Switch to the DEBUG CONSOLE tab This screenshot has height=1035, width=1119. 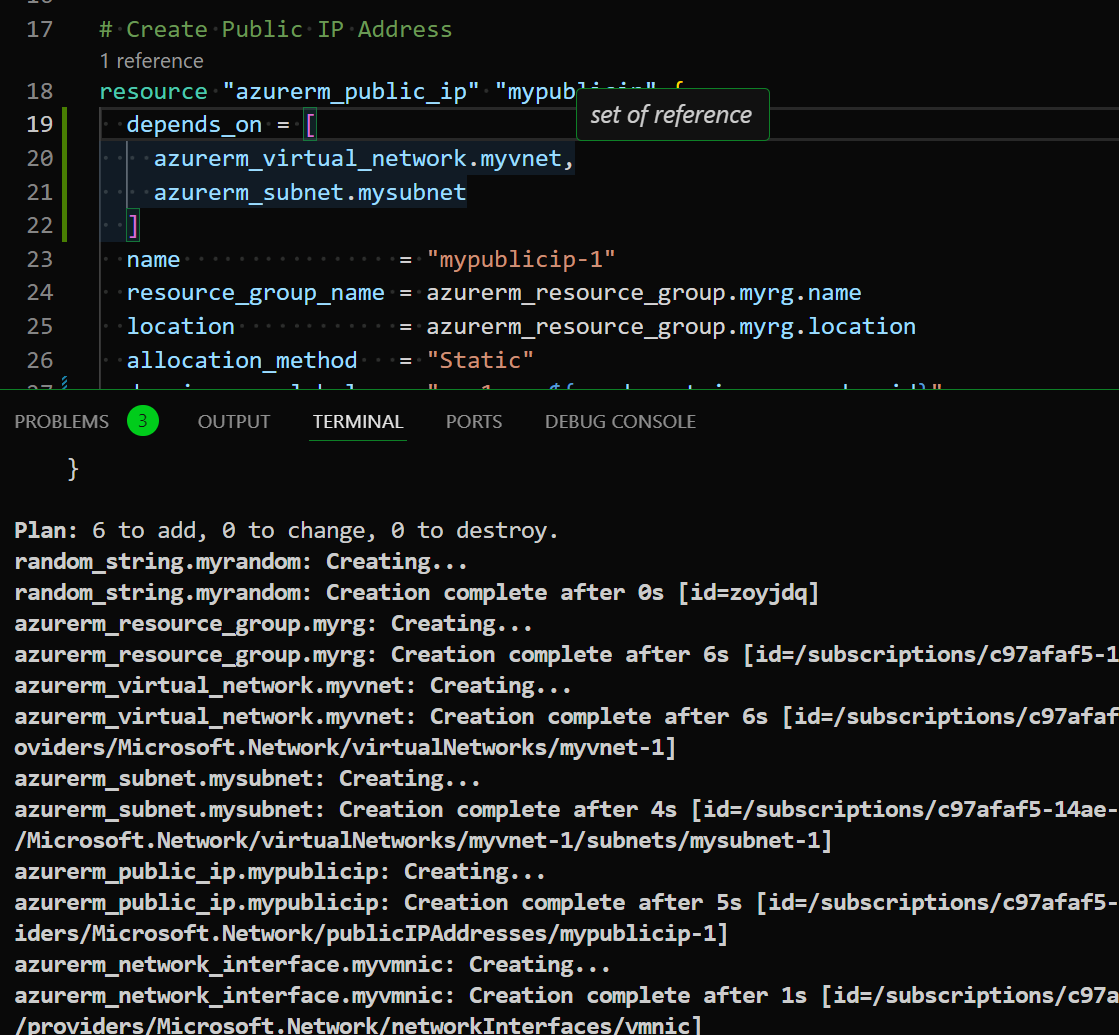pyautogui.click(x=620, y=422)
